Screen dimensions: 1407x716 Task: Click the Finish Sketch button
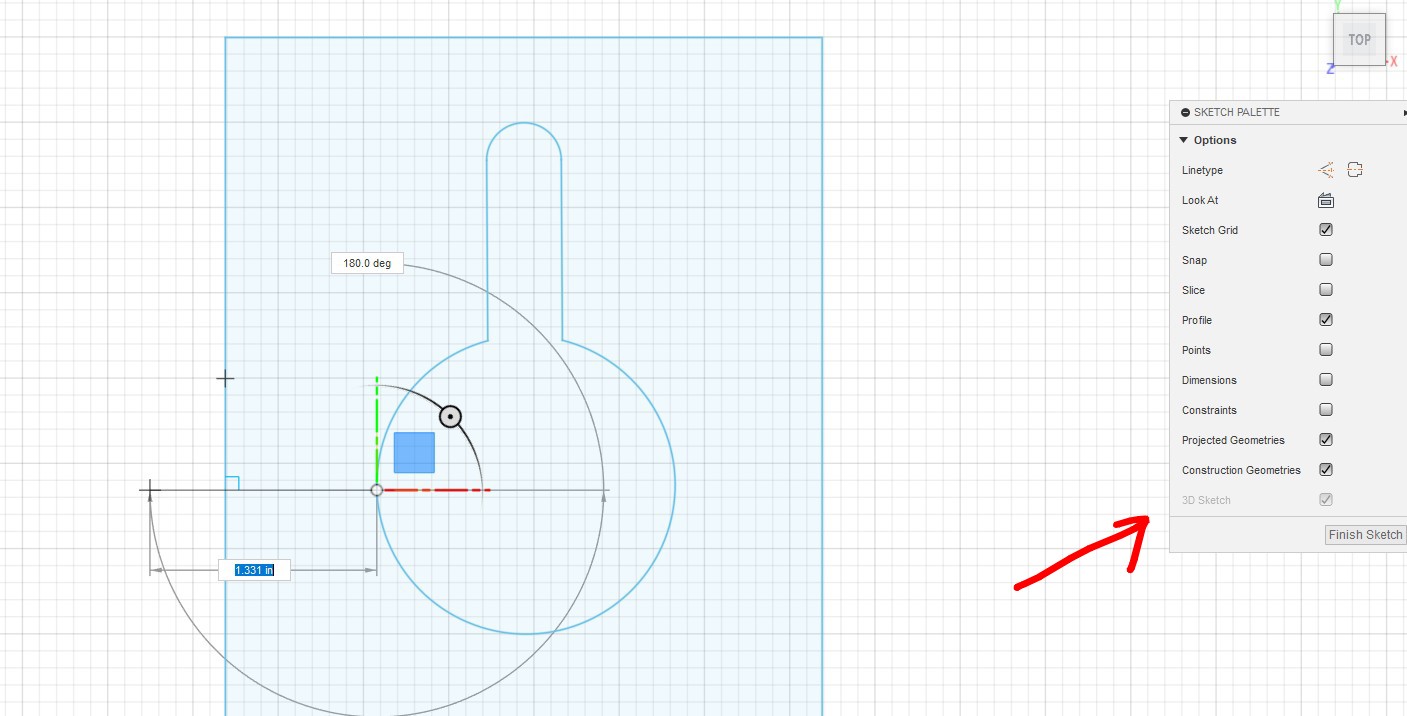1365,535
